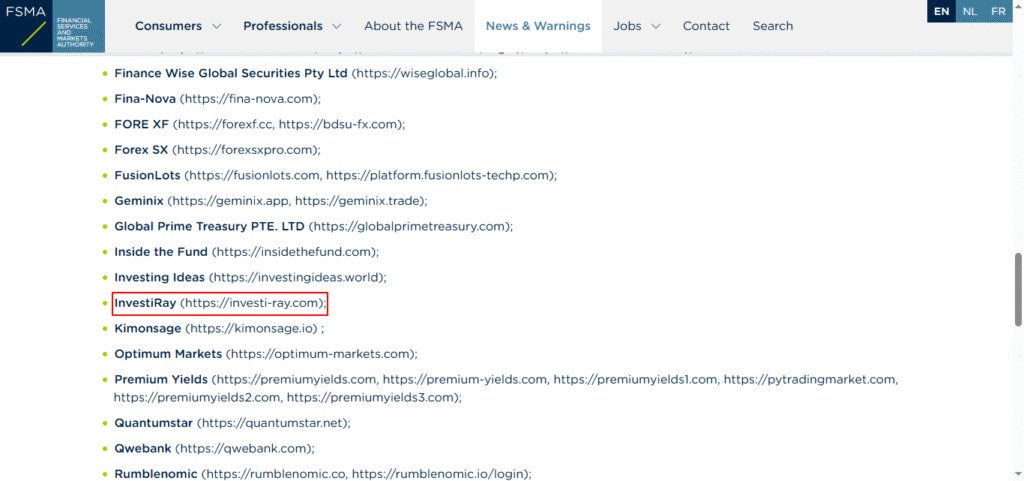Viewport: 1024px width, 481px height.
Task: Click the FSMA logo
Action: [x=52, y=26]
